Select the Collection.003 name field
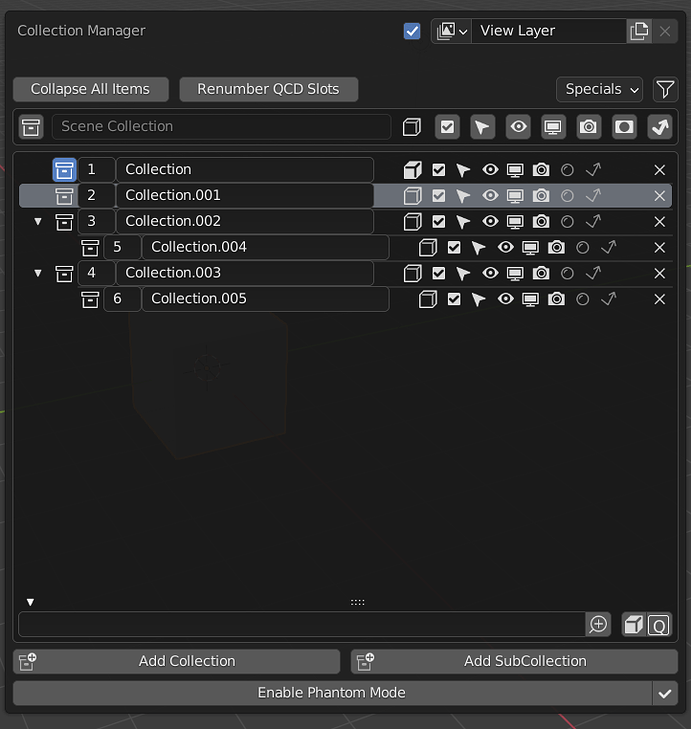The image size is (691, 729). click(245, 273)
